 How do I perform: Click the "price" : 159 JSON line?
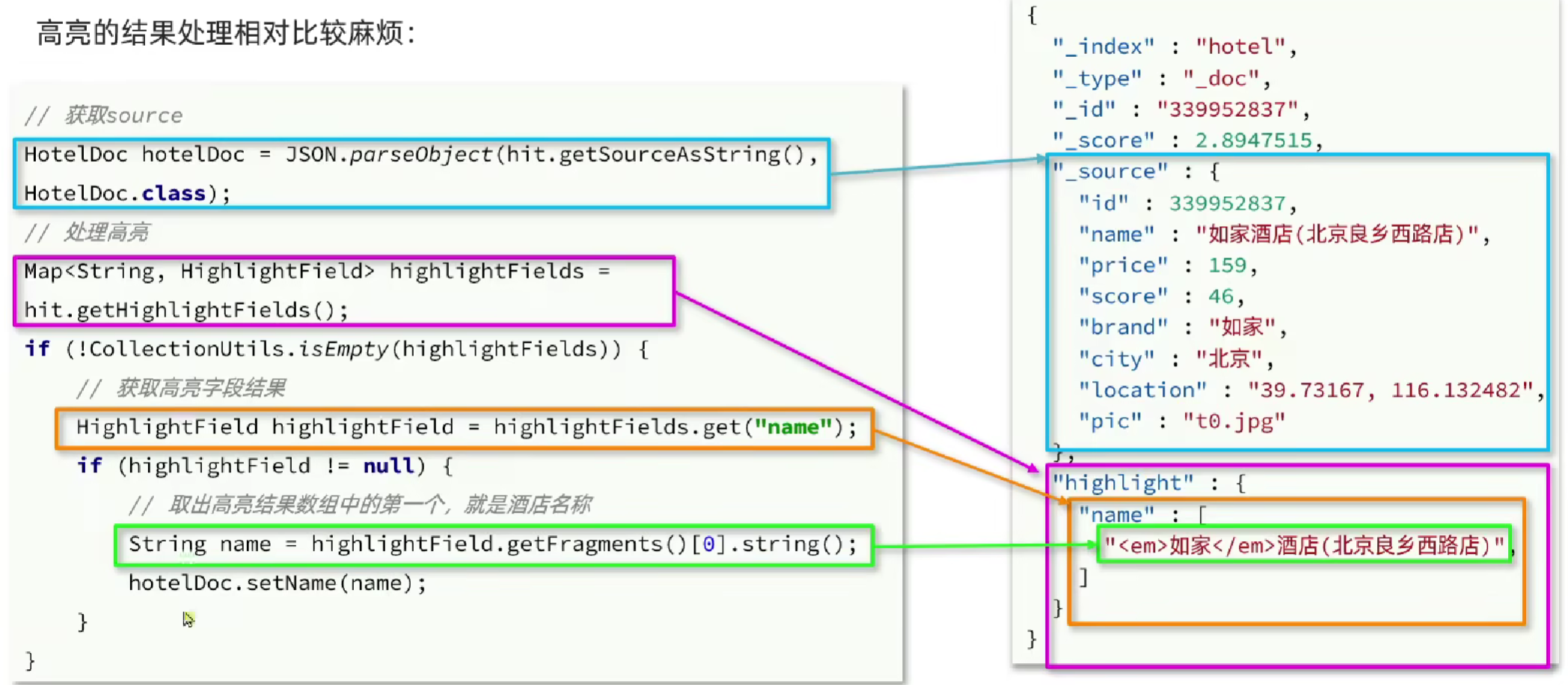click(x=1167, y=266)
